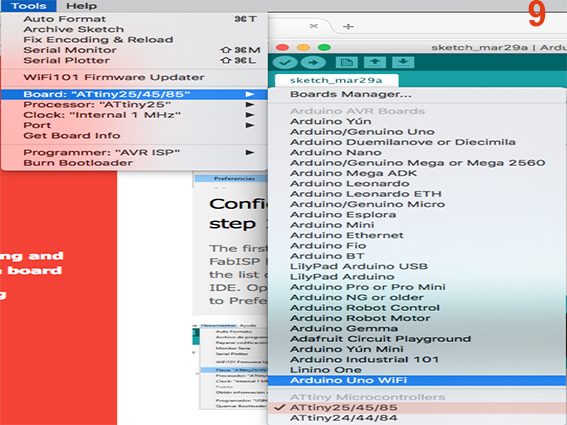Select Arduino Industrial 101 board
567x425 pixels.
[417, 360]
